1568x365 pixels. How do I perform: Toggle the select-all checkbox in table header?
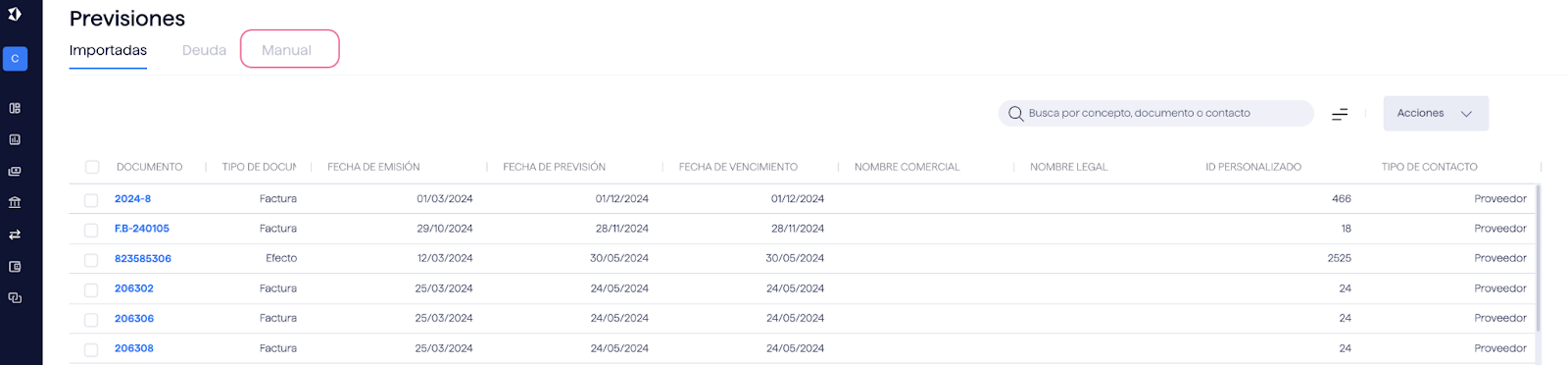(x=92, y=167)
